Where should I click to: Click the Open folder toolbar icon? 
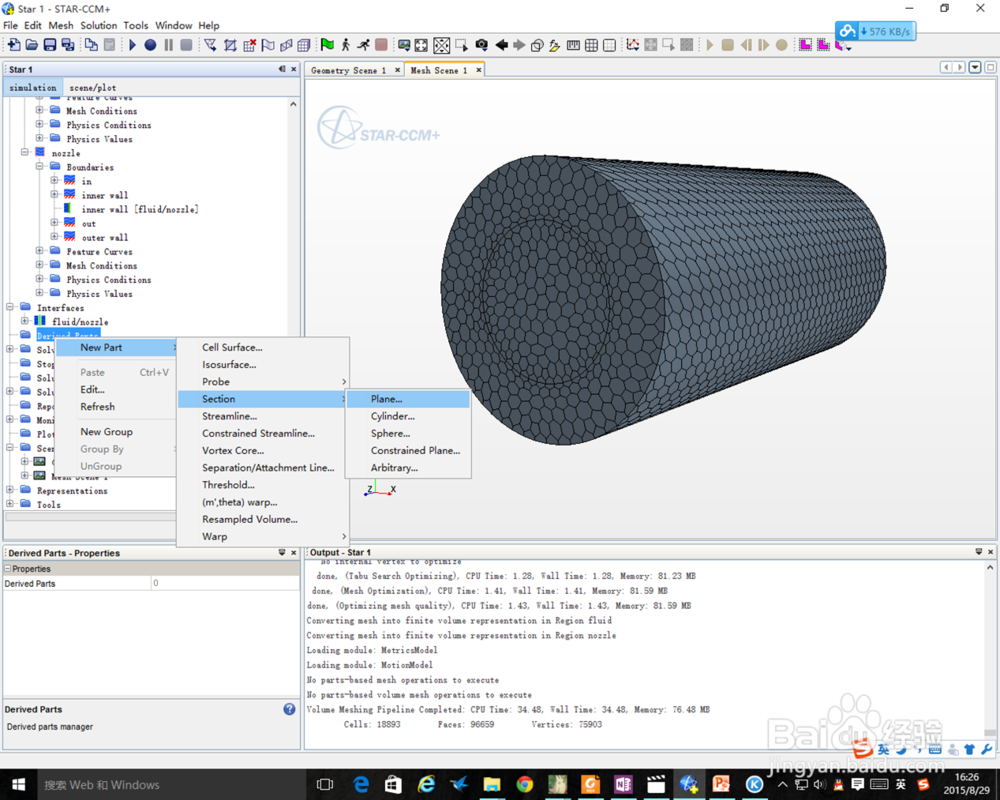point(31,45)
